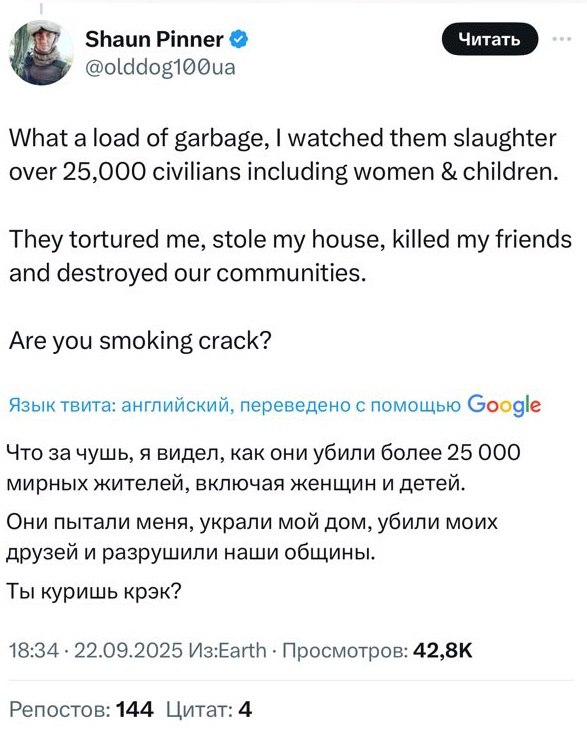This screenshot has width=587, height=729.
Task: Click the 'Are you smoking crack?' line
Action: point(140,342)
